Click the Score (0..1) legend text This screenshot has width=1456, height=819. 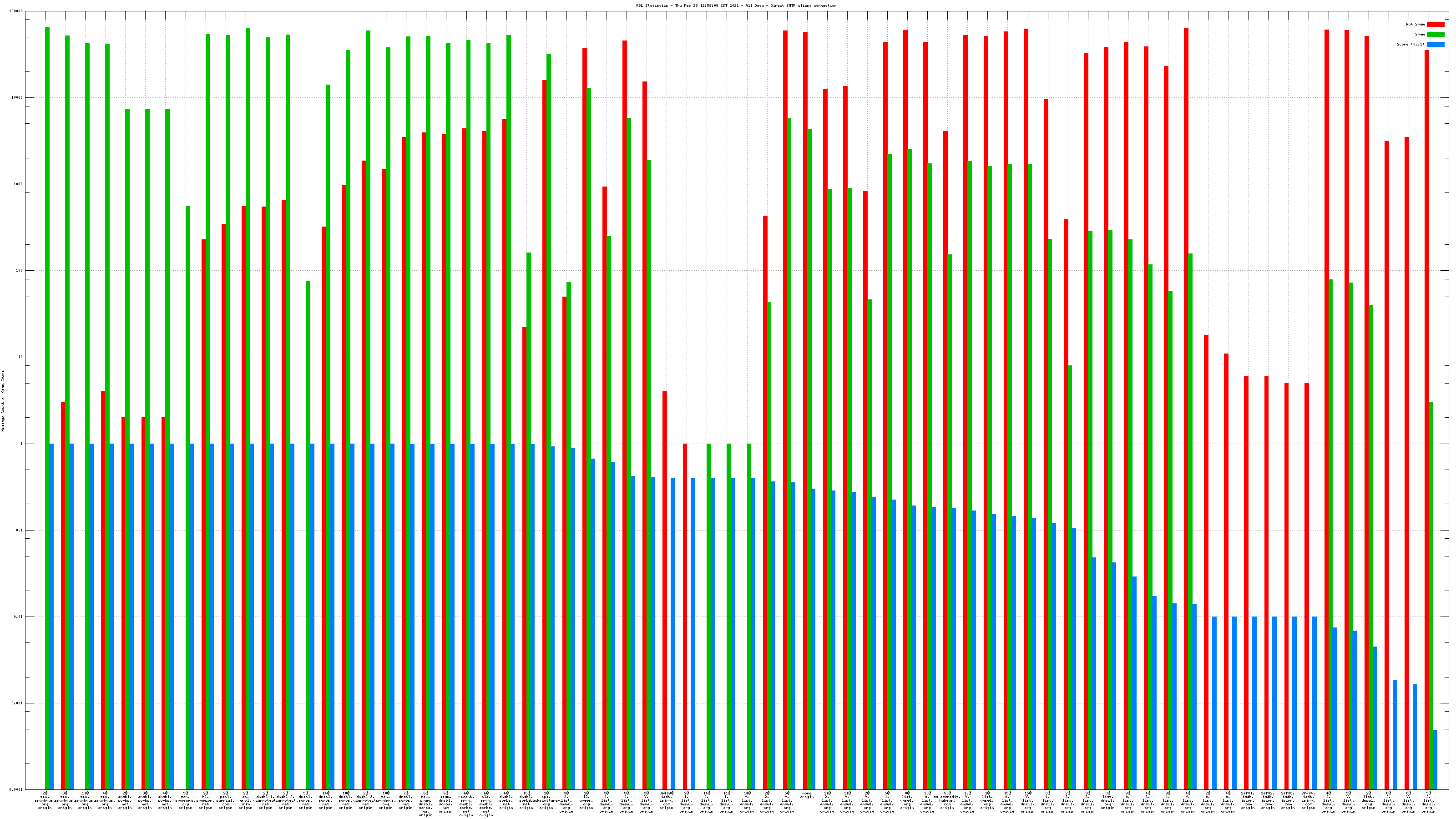(x=1410, y=44)
